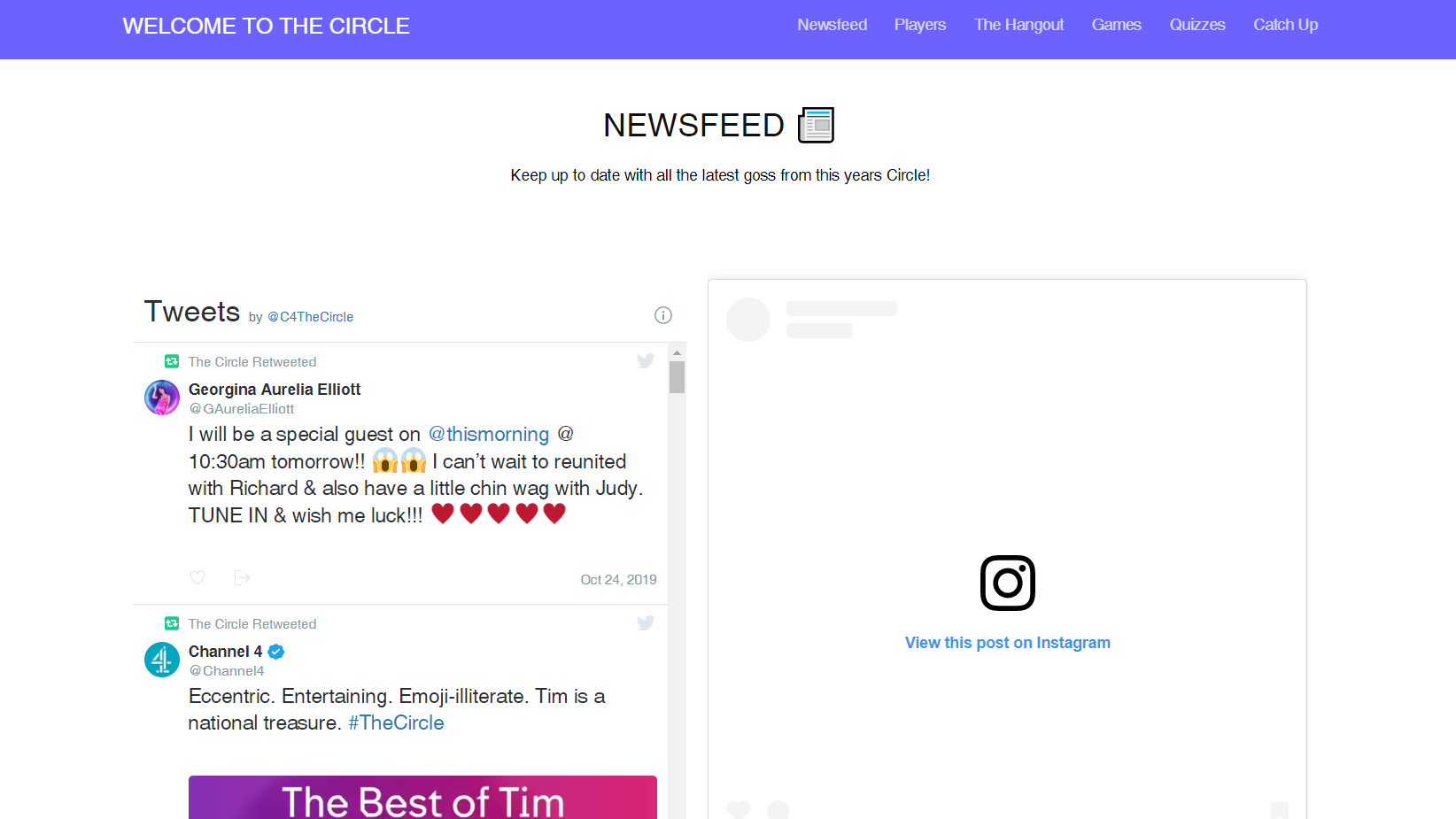The image size is (1456, 819).
Task: Click Twitter bird icon on Channel 4 tweet
Action: click(646, 622)
